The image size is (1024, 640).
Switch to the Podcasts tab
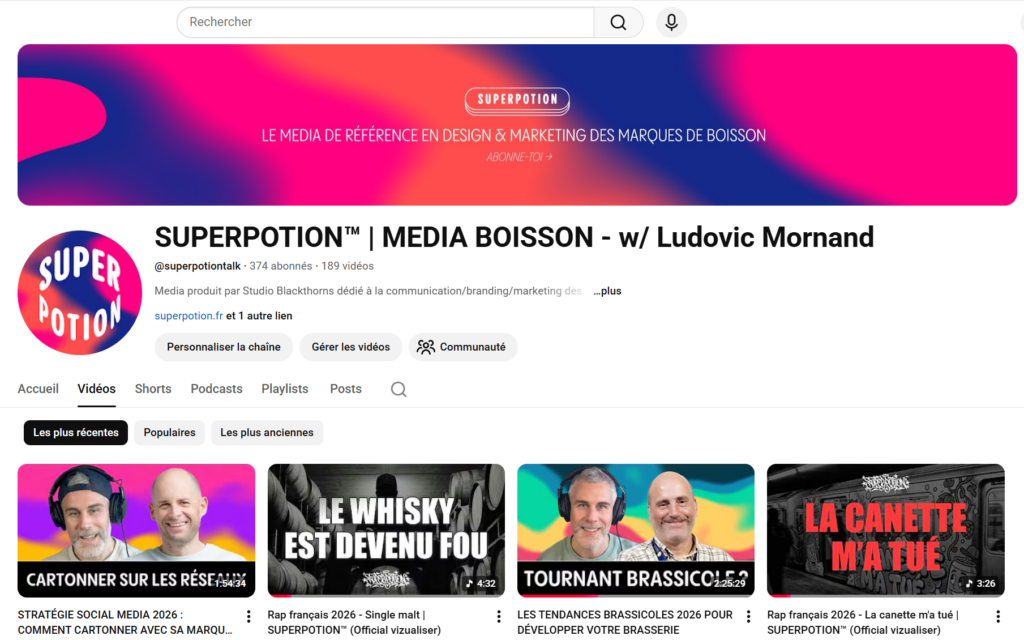tap(216, 389)
